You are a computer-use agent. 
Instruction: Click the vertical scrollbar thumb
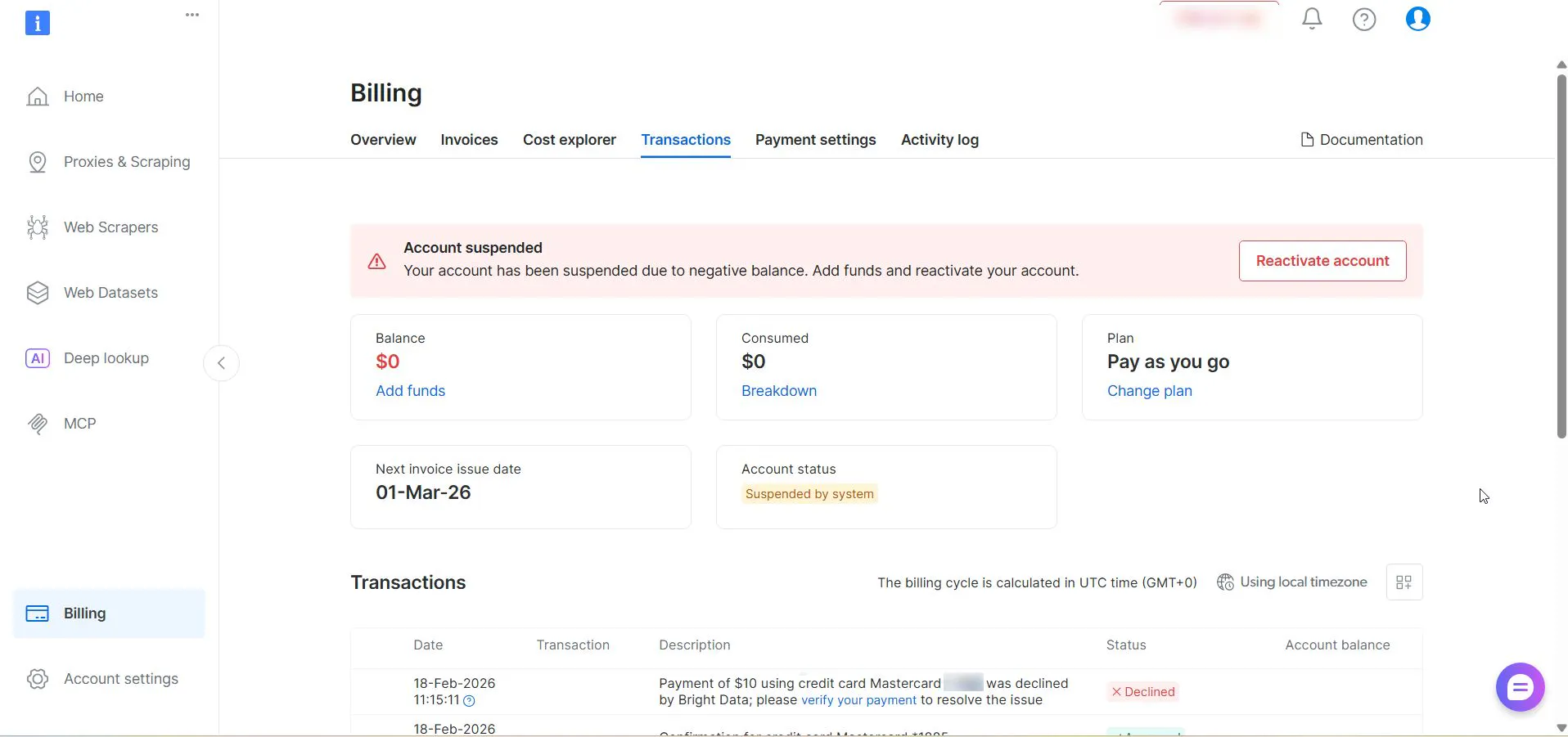[x=1561, y=256]
